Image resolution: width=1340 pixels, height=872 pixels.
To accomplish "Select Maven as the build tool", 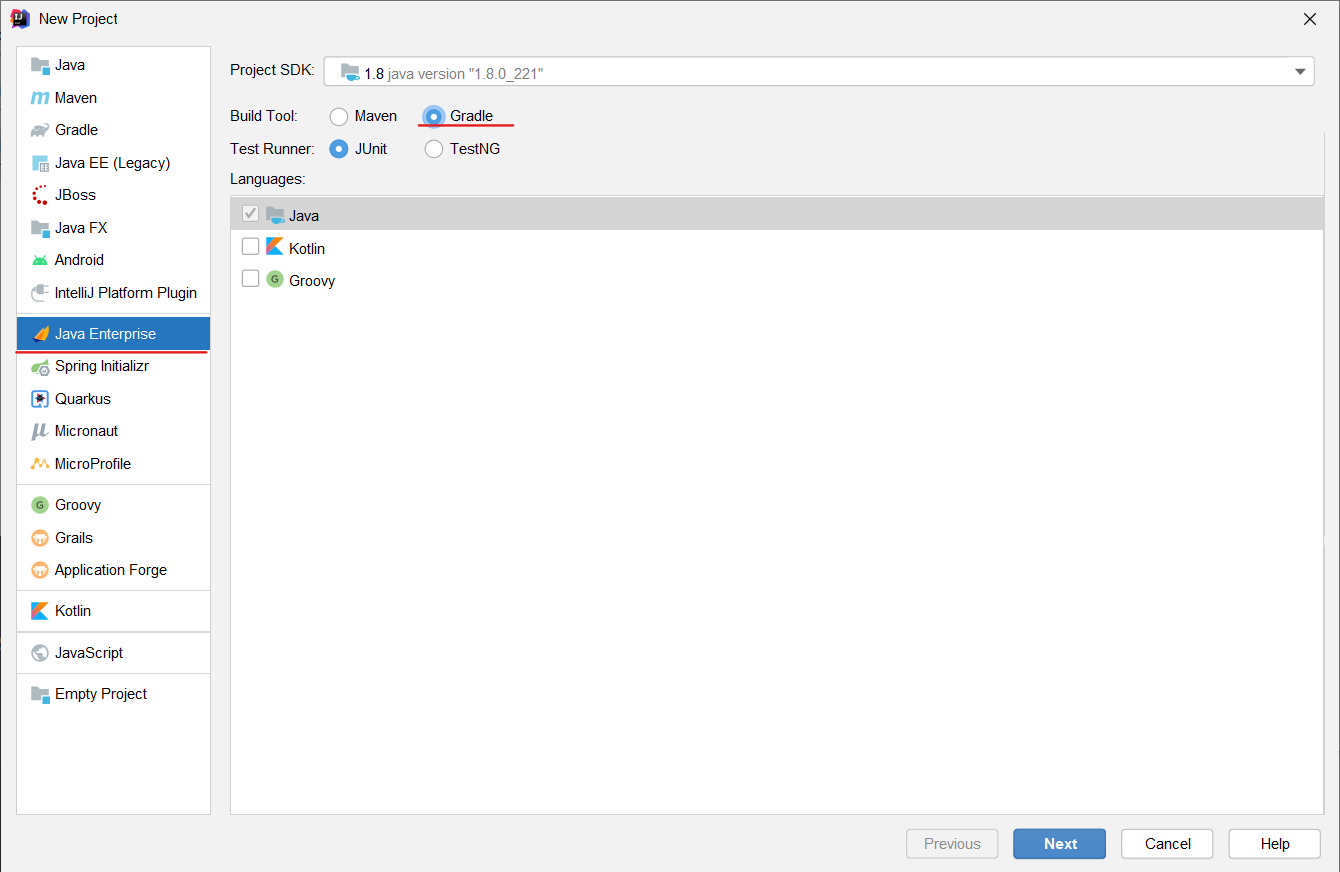I will coord(339,117).
